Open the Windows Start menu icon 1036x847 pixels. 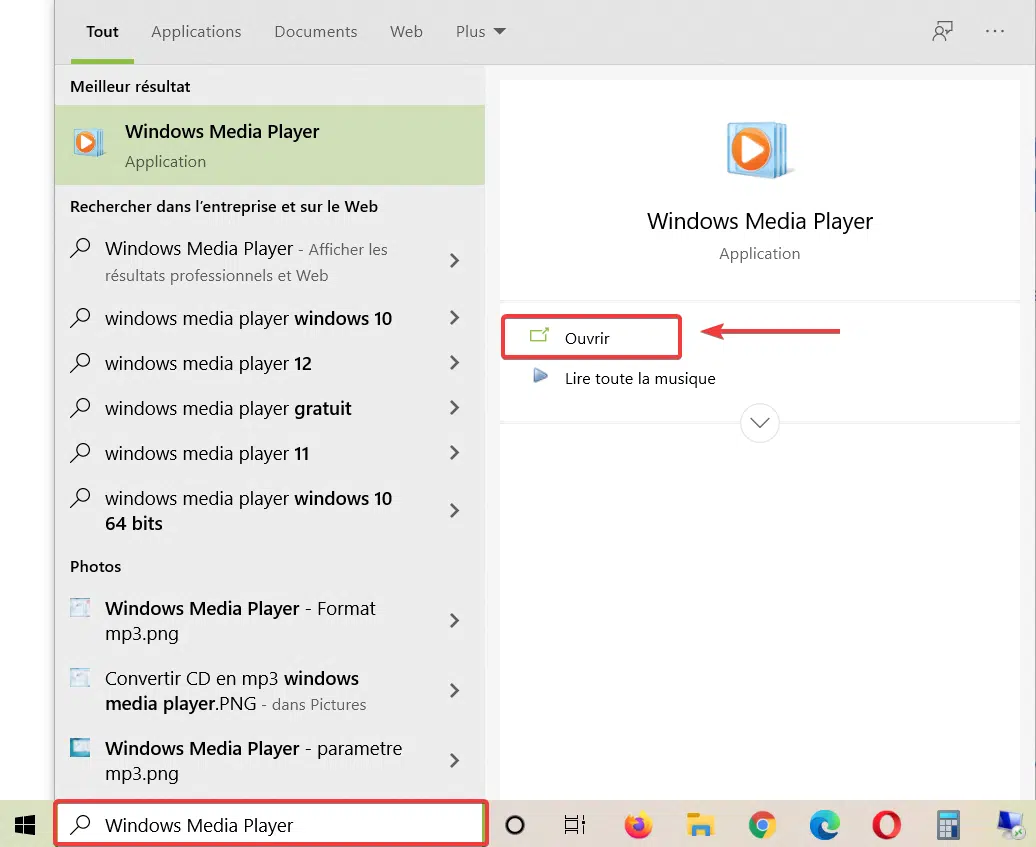(25, 825)
